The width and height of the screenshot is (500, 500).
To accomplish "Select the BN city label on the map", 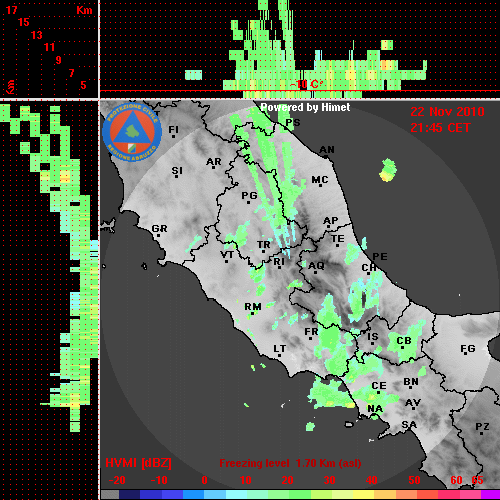I will tap(411, 382).
